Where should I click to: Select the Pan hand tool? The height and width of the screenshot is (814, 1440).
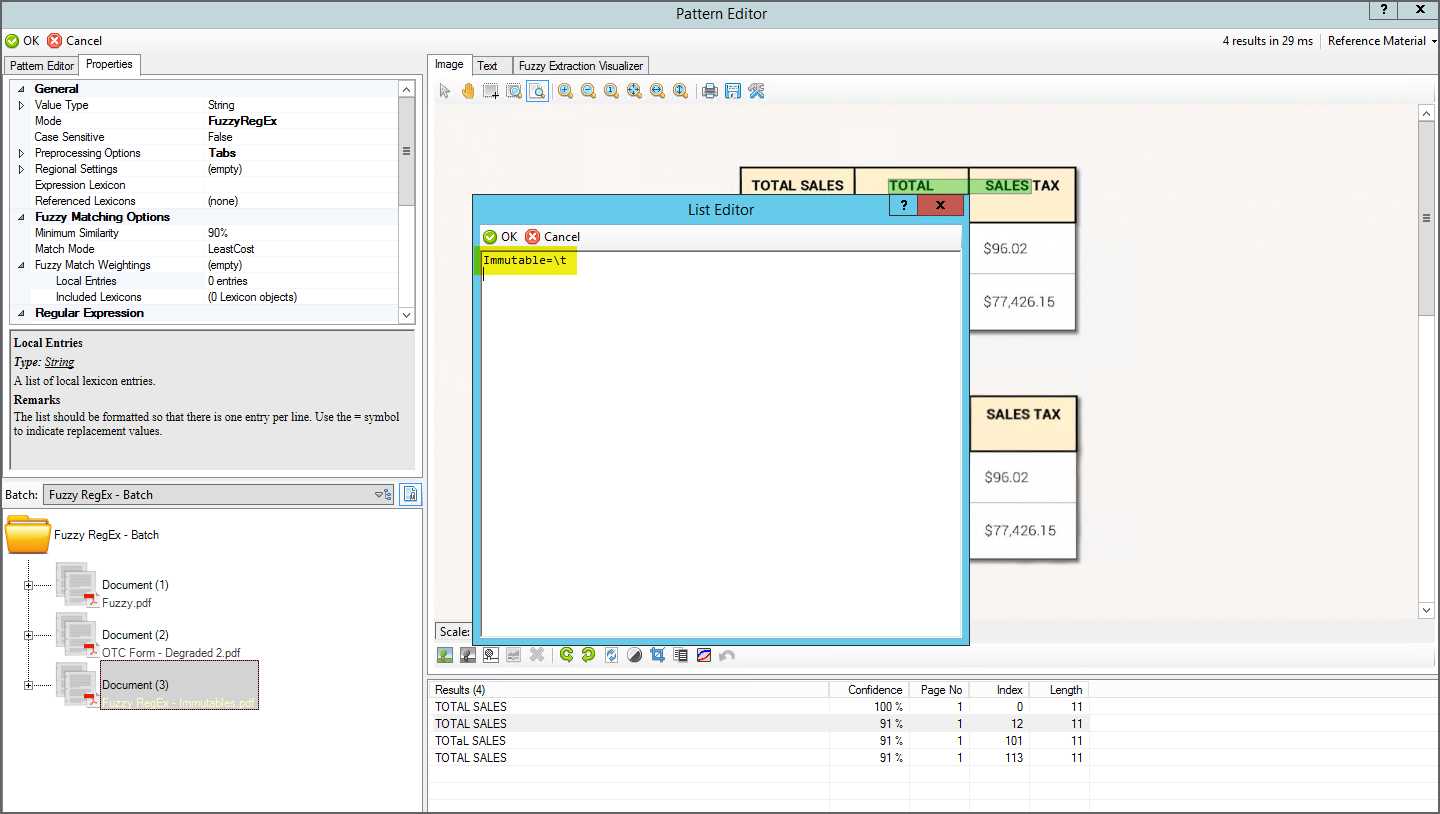point(468,91)
